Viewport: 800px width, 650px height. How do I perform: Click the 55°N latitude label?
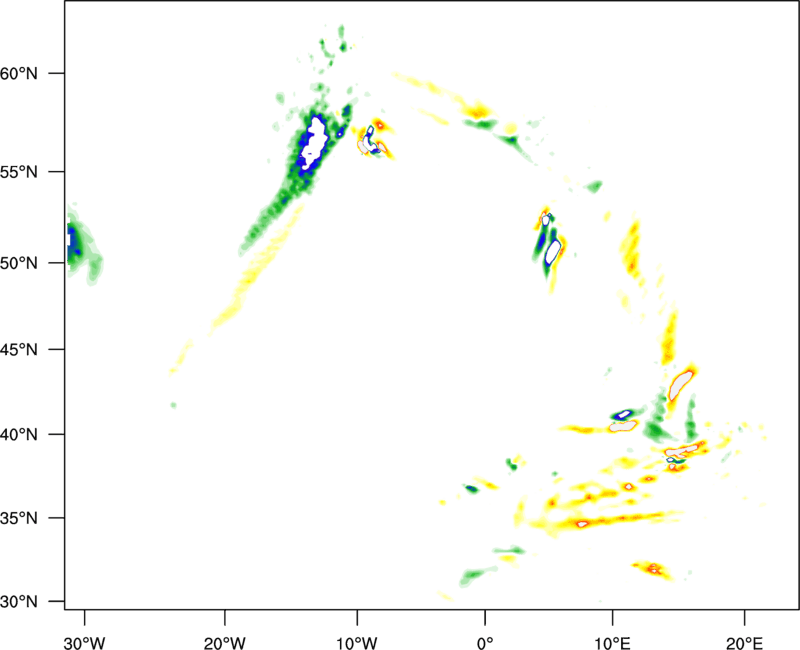pyautogui.click(x=19, y=172)
